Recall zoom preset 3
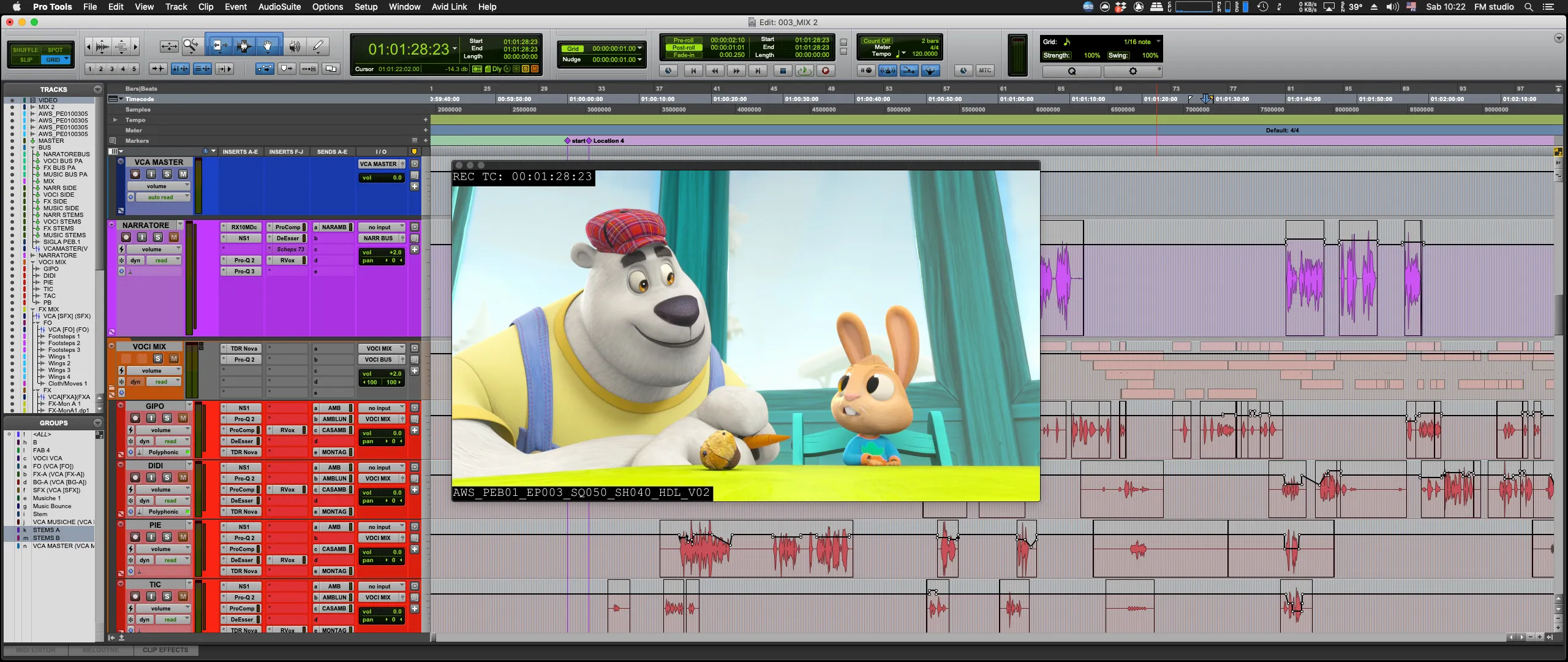1568x662 pixels. [112, 69]
